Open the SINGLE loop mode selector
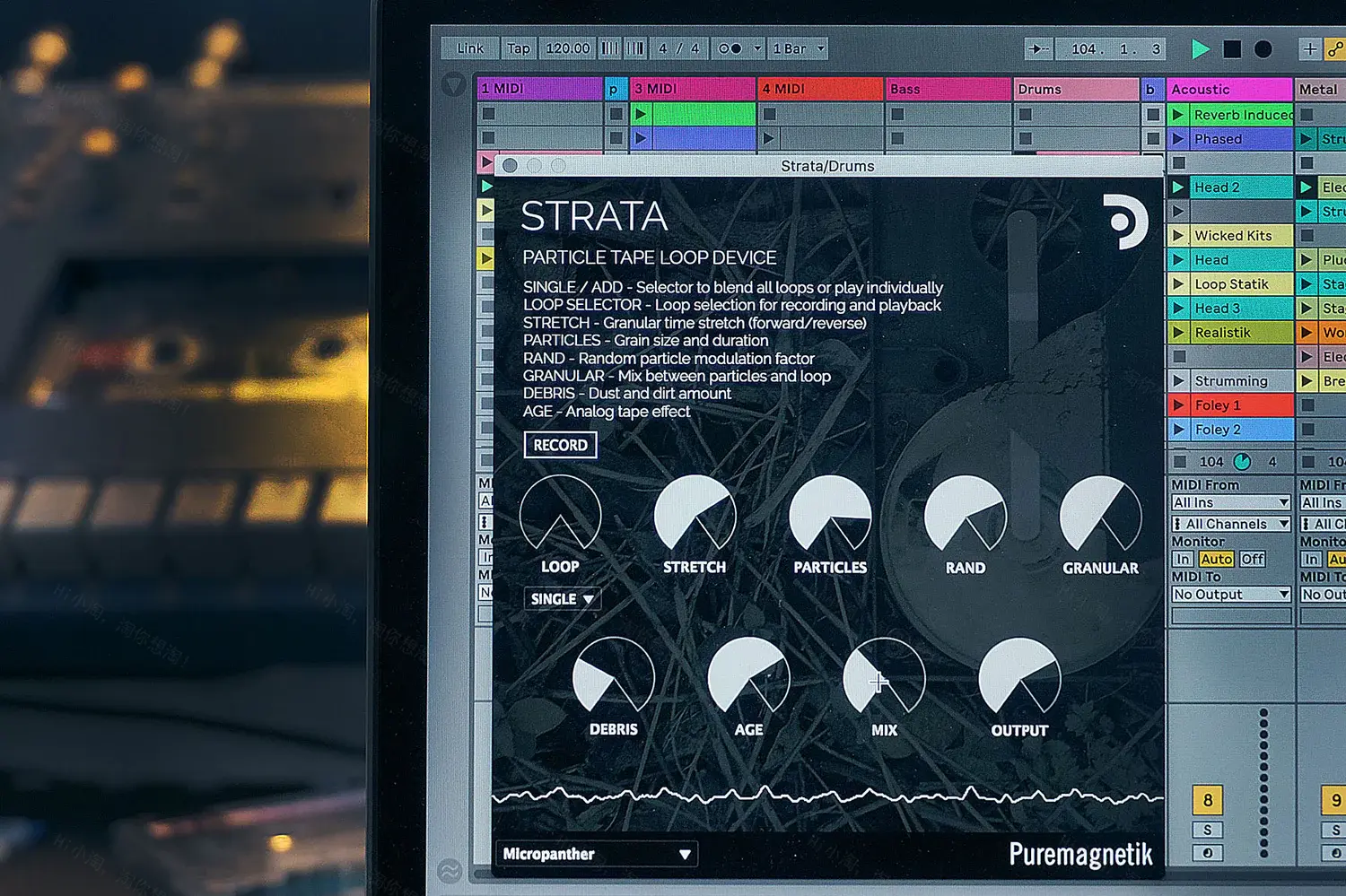Viewport: 1346px width, 896px height. pyautogui.click(x=562, y=598)
